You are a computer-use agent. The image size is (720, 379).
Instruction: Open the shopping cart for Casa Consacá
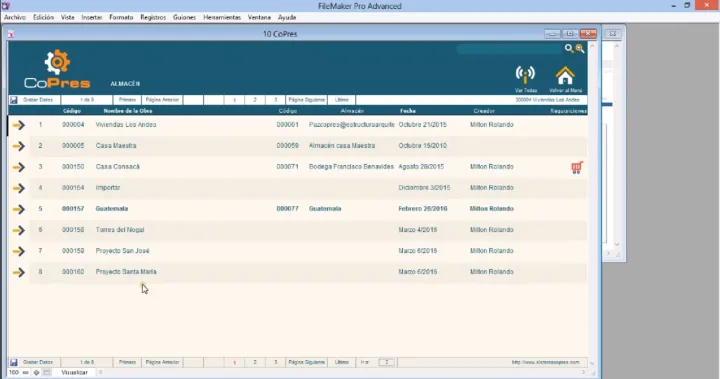pyautogui.click(x=577, y=167)
